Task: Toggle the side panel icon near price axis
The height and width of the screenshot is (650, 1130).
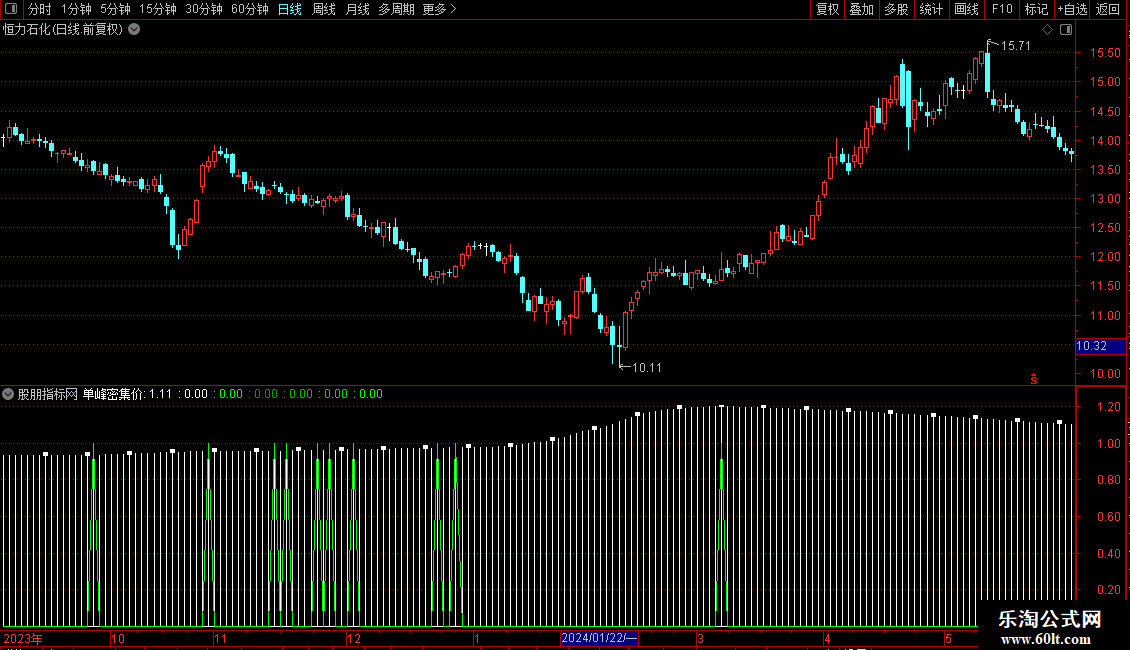Action: coord(1066,30)
